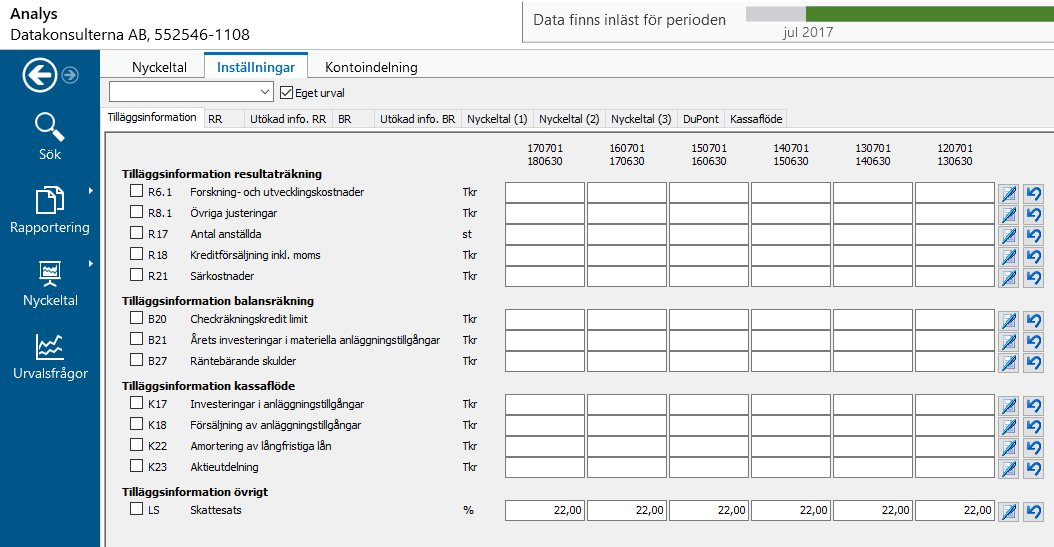
Task: Edit row R8.1 Övriga justeringar with the pencil
Action: click(x=1008, y=214)
